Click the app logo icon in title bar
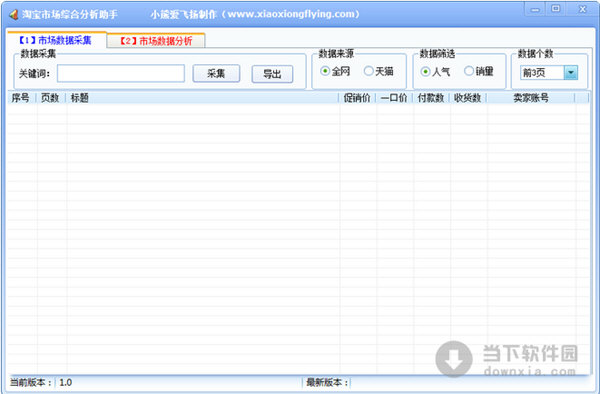The width and height of the screenshot is (600, 394). coord(14,15)
